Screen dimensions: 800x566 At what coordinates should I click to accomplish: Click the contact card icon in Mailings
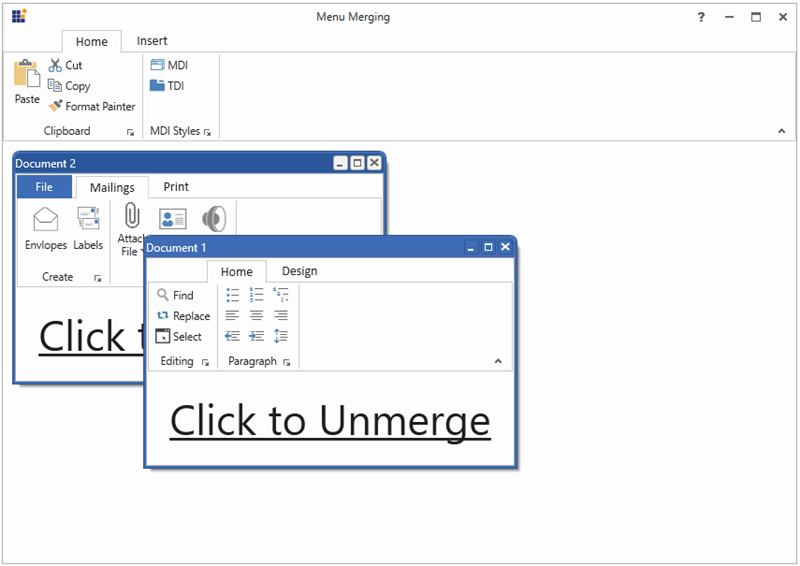173,219
